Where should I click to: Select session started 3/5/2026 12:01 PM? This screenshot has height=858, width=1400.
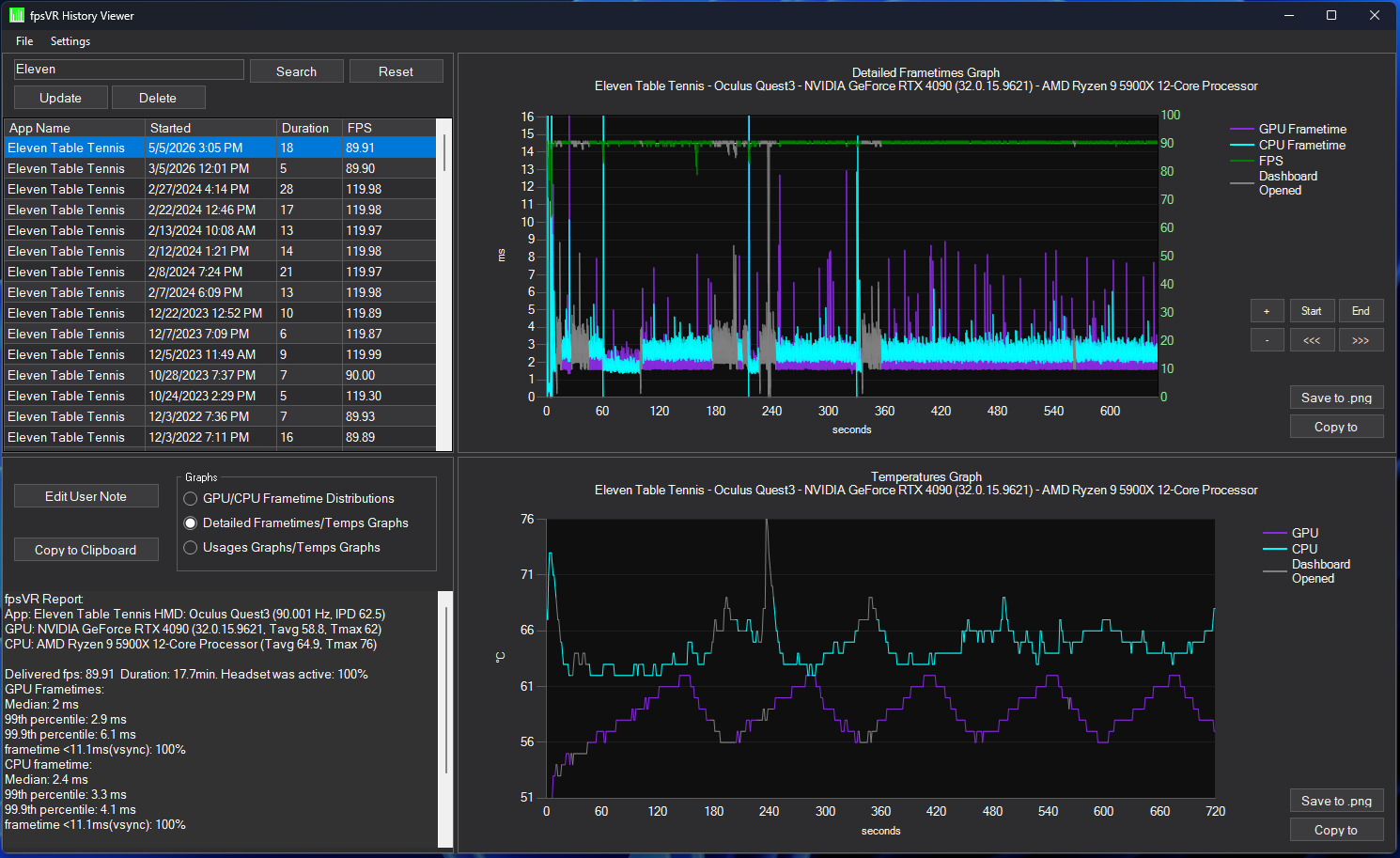coord(220,168)
